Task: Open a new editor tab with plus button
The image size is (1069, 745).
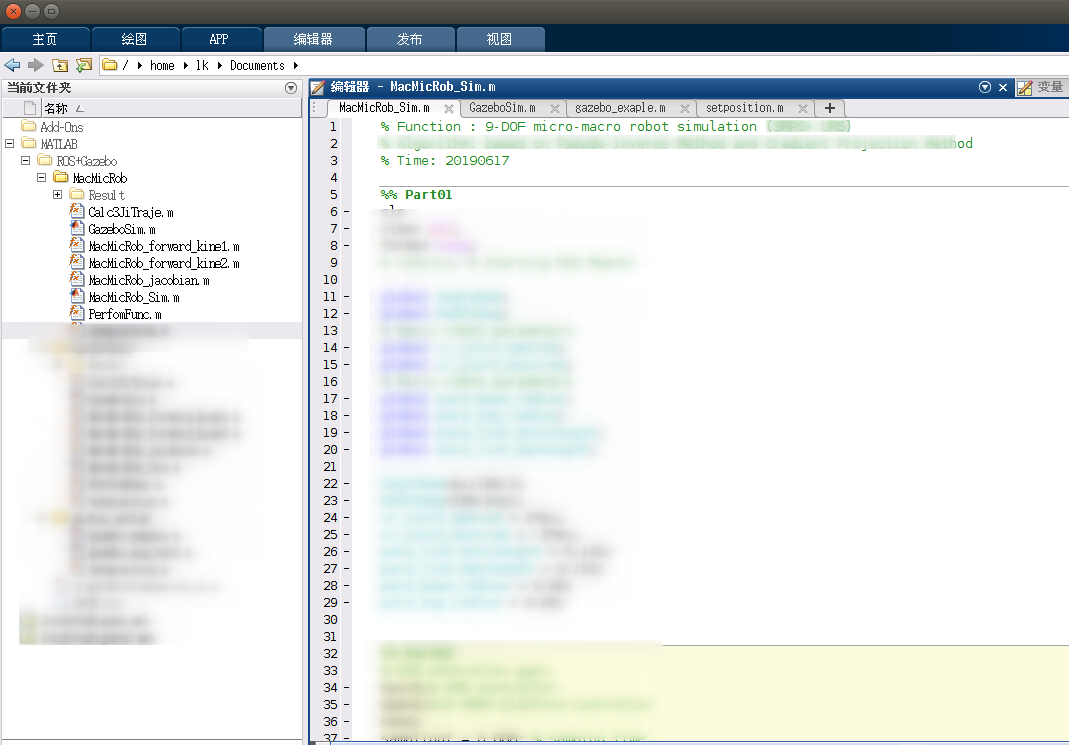Action: [x=831, y=107]
